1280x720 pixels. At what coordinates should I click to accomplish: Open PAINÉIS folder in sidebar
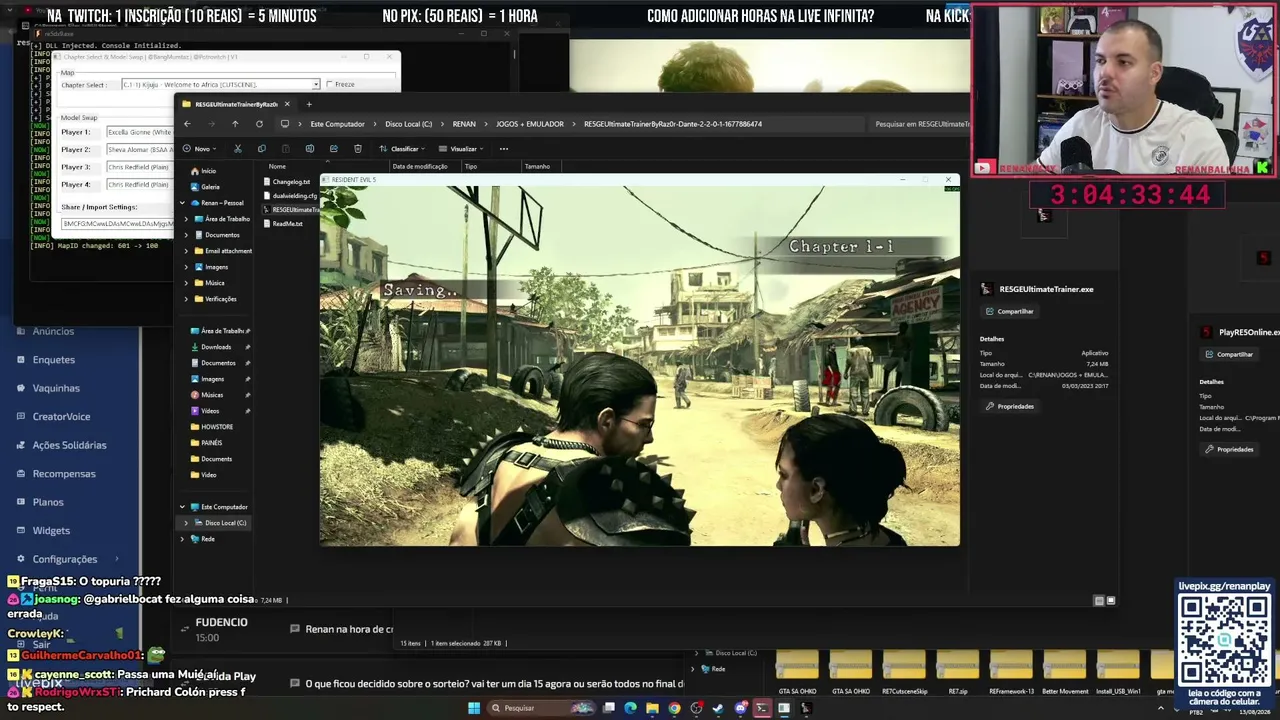(x=206, y=443)
